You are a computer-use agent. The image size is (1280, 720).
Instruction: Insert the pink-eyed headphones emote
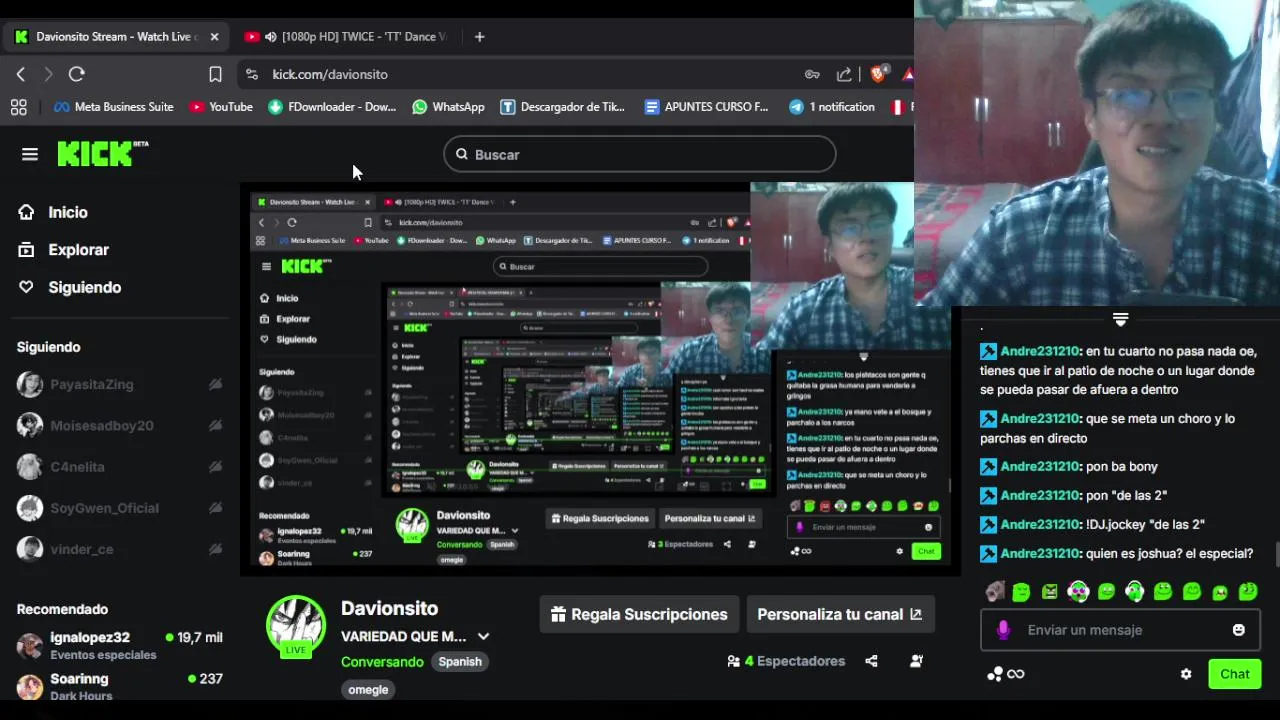pyautogui.click(x=1078, y=592)
